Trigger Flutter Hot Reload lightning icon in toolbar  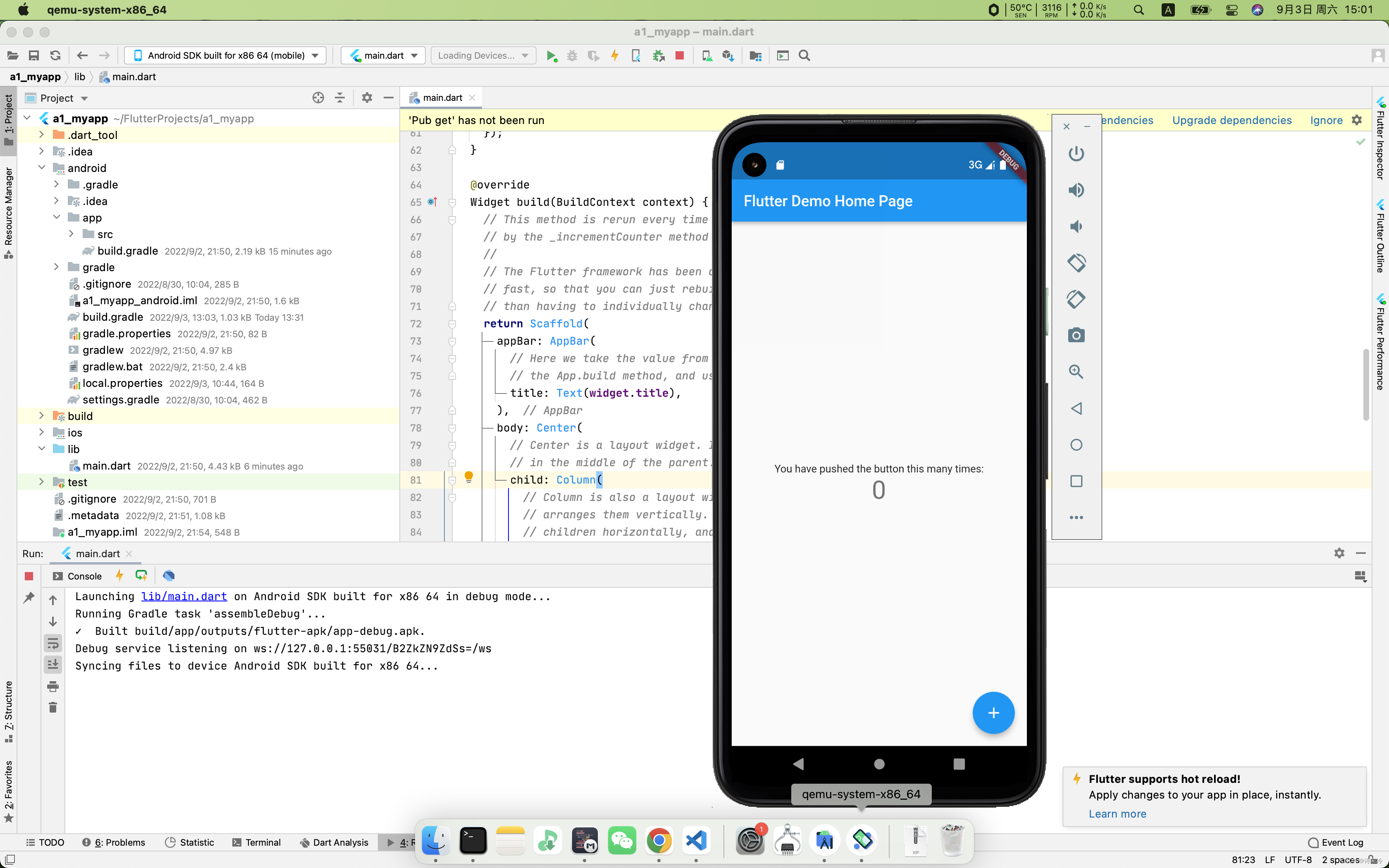[615, 56]
